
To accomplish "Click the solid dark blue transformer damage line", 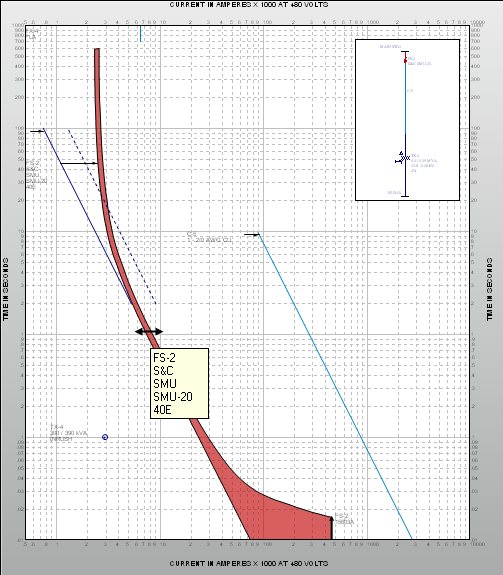I will click(x=88, y=216).
